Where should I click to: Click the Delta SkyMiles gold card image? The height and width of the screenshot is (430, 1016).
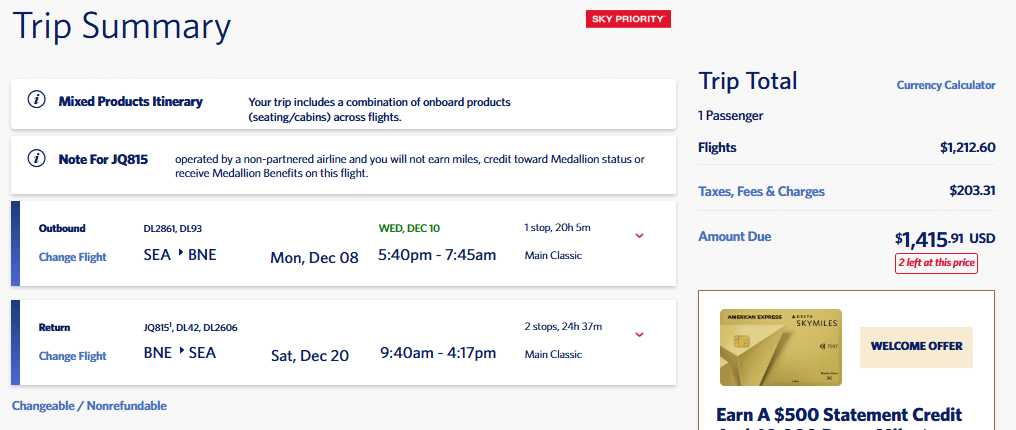pyautogui.click(x=781, y=348)
